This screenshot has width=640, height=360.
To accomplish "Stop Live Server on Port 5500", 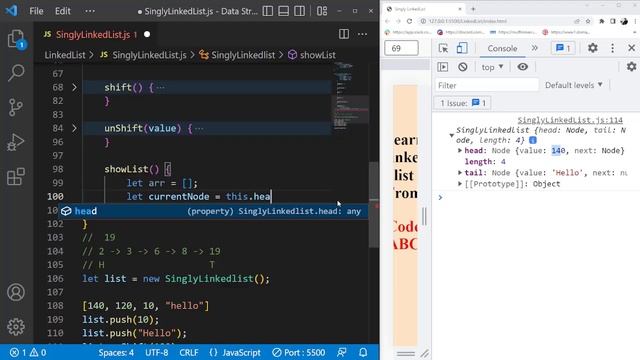I will tap(299, 352).
